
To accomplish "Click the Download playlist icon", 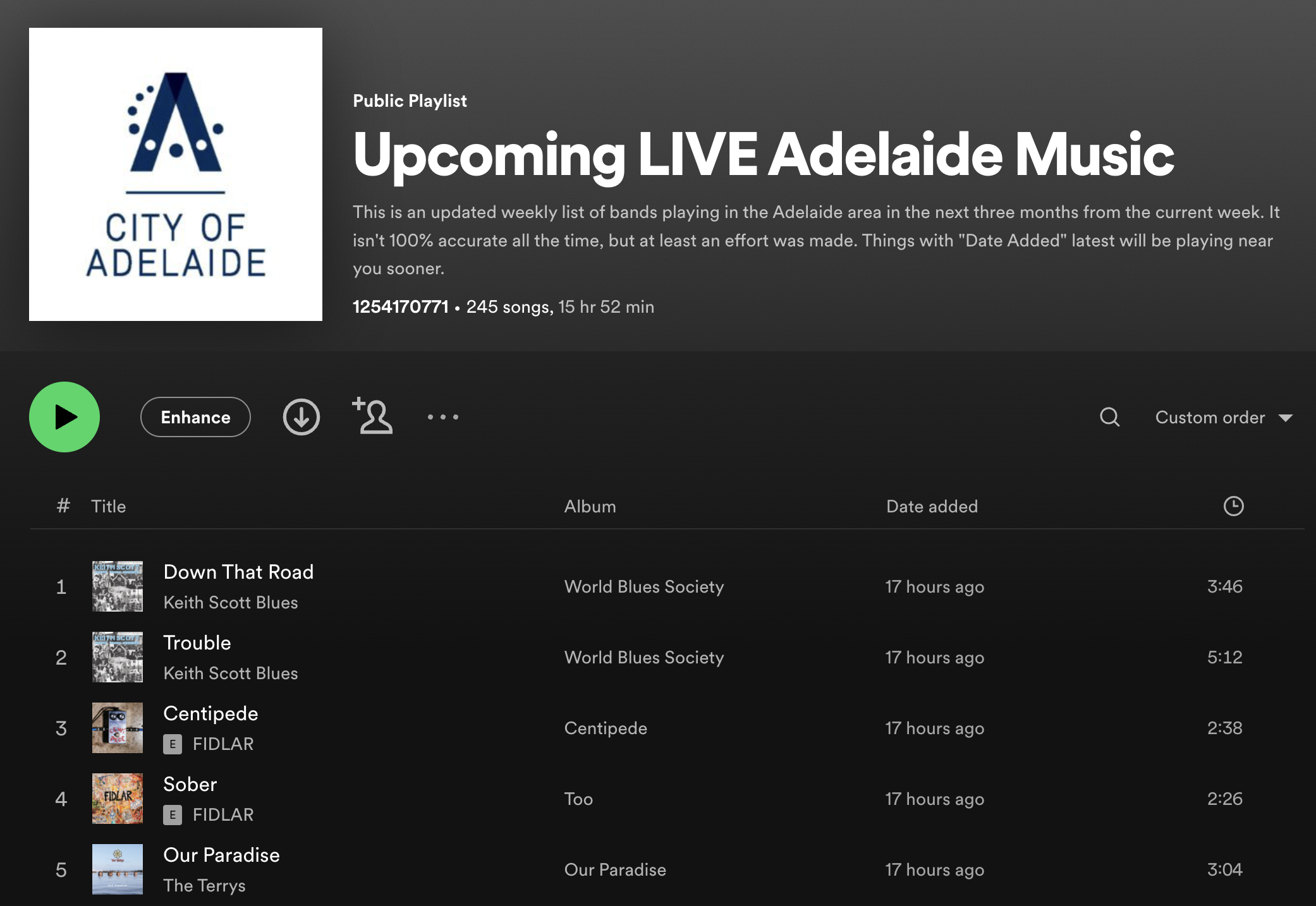I will [301, 417].
